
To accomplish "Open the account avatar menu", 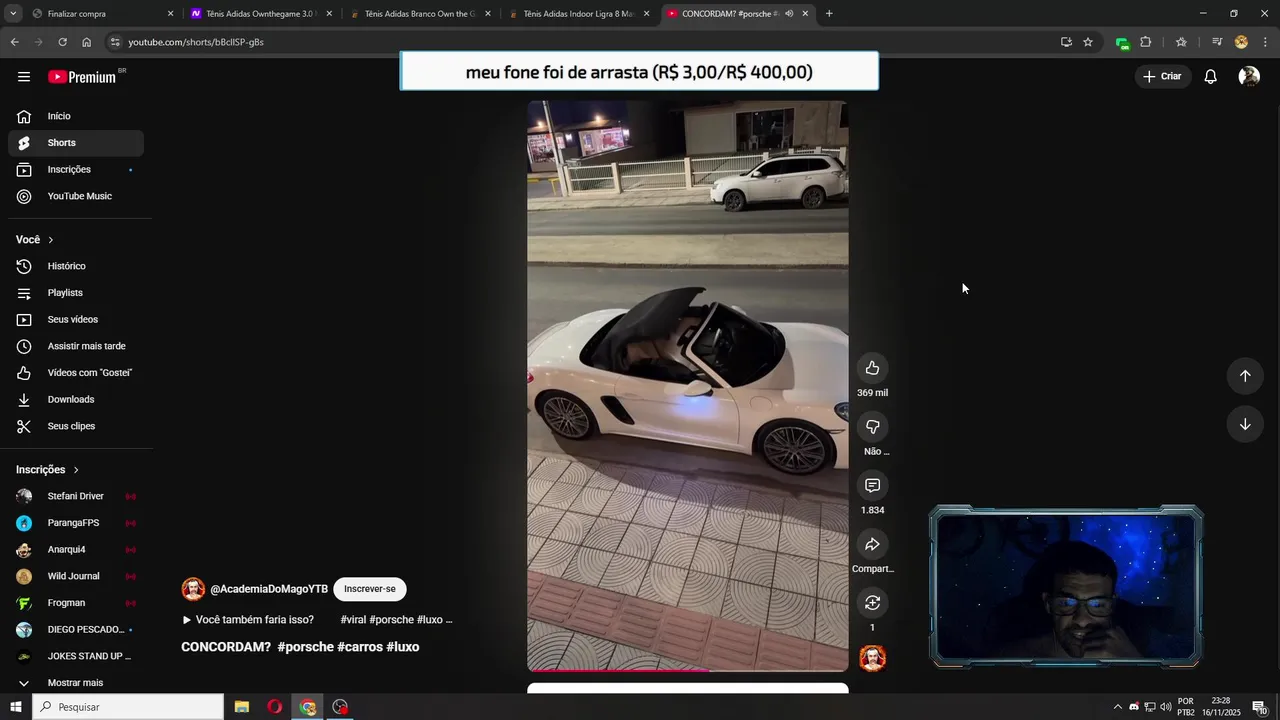I will tap(1249, 77).
